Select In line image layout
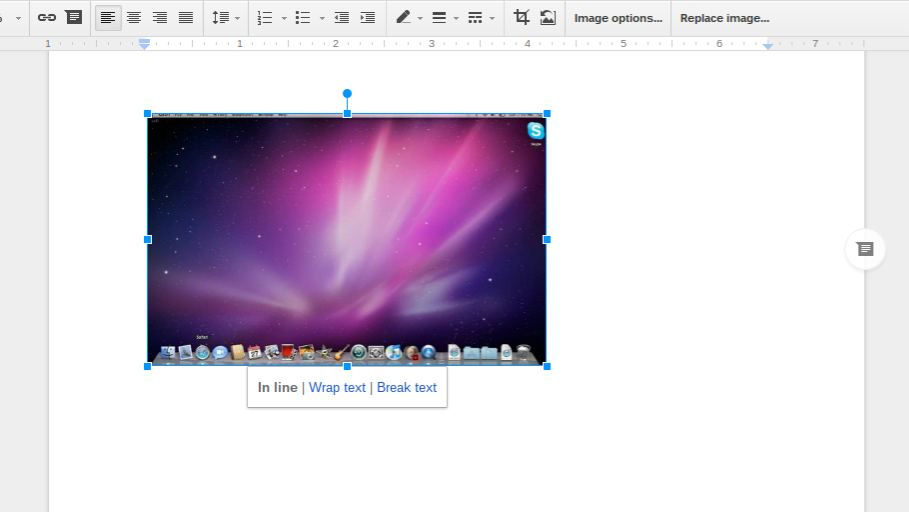 (278, 387)
